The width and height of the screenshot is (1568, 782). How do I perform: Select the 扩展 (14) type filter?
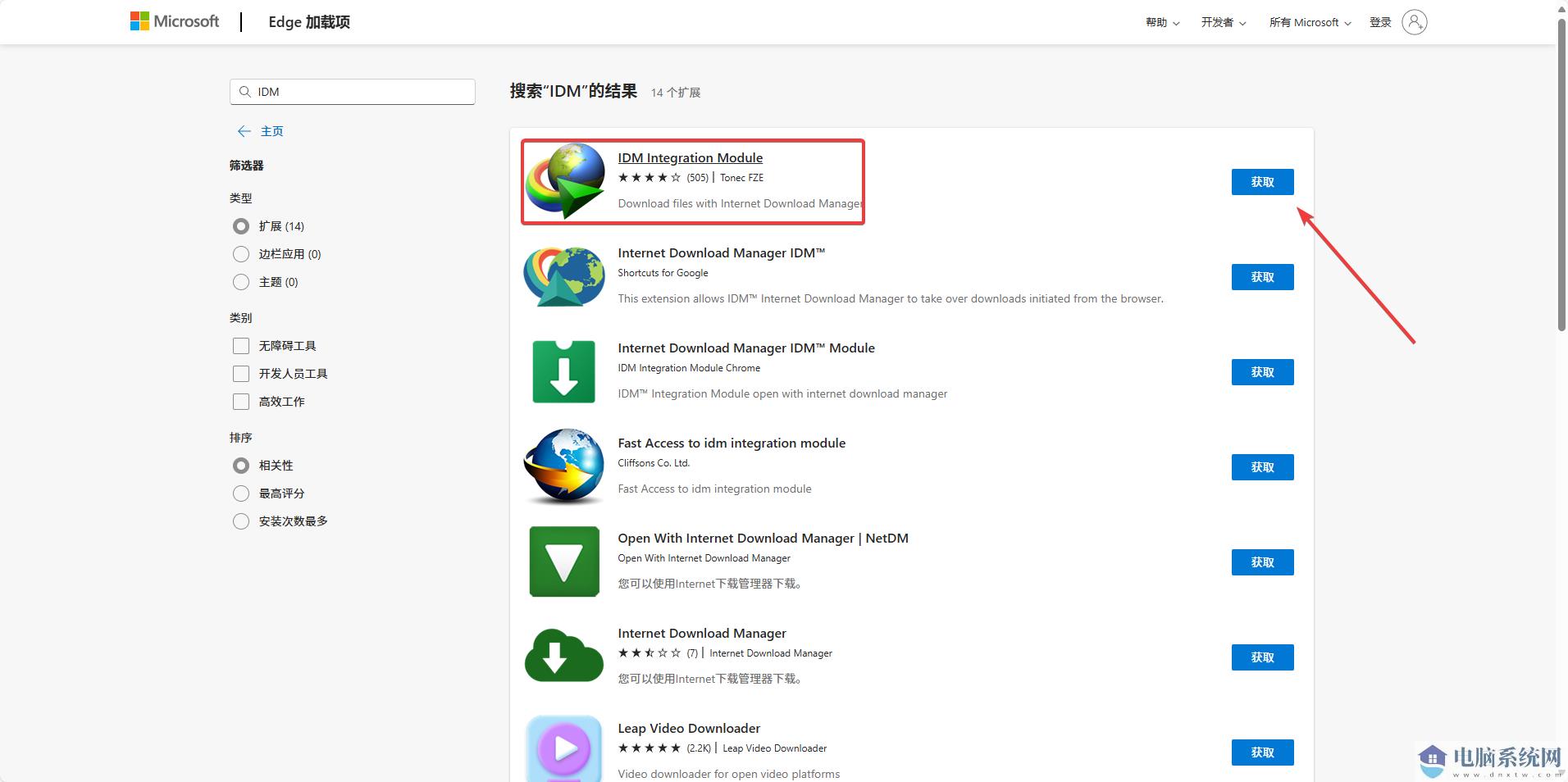point(241,226)
